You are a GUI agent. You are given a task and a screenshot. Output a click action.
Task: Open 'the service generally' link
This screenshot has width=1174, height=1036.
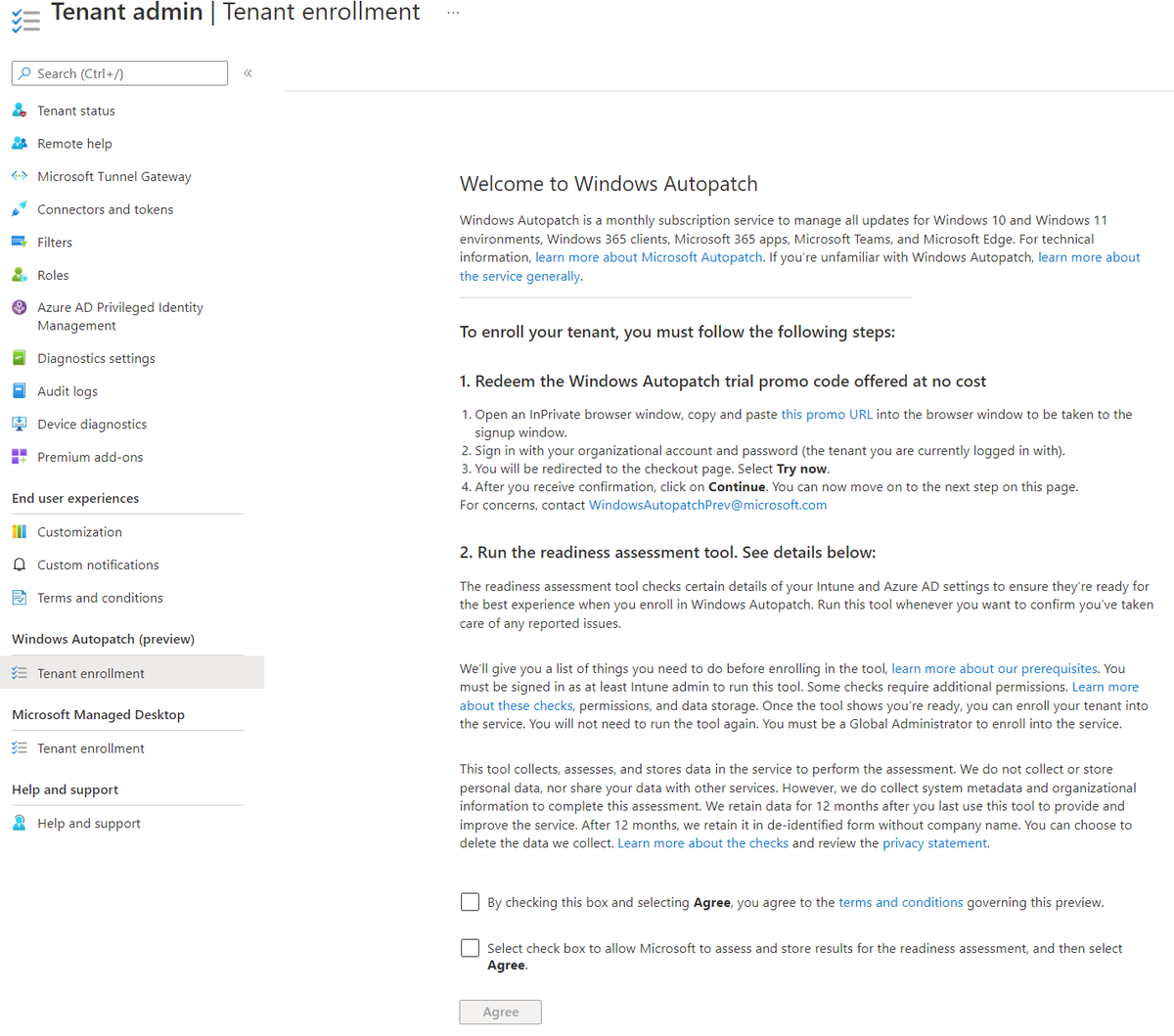520,276
